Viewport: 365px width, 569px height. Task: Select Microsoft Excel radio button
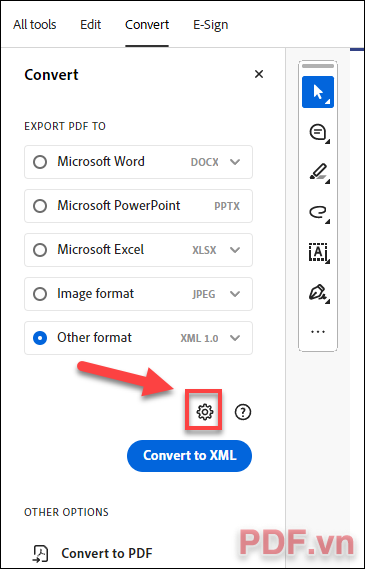(40, 250)
